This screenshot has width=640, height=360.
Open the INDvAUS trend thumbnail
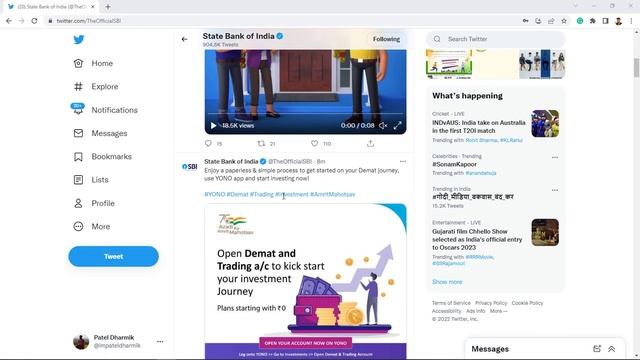click(x=545, y=124)
